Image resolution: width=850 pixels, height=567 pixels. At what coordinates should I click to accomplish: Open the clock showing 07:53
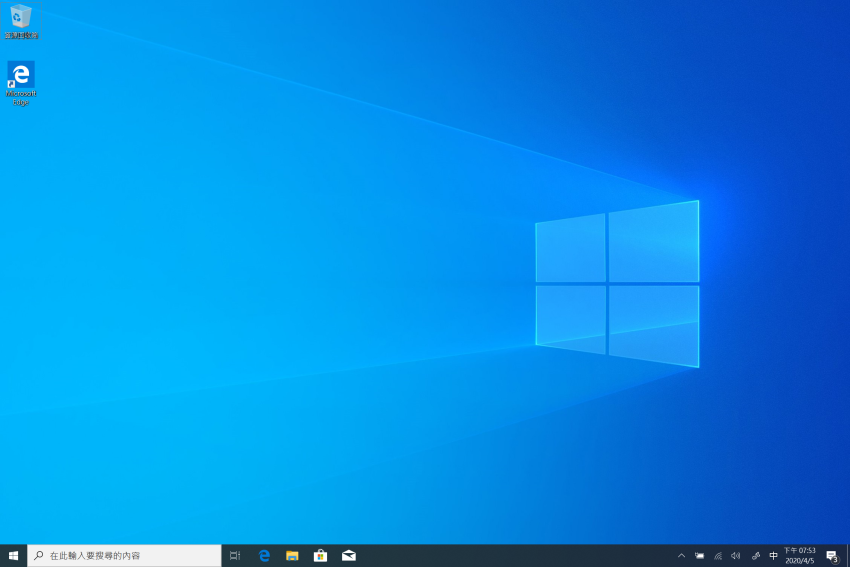point(800,556)
